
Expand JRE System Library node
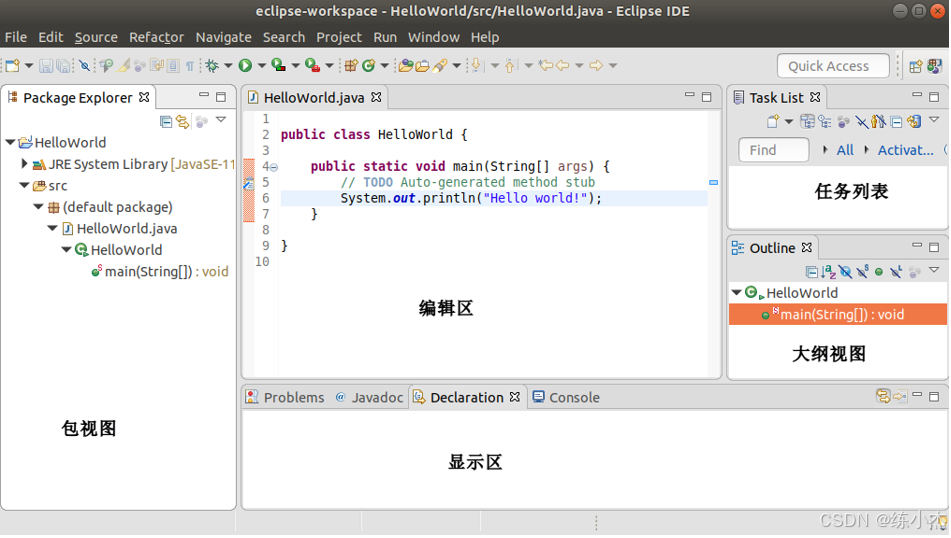24,164
